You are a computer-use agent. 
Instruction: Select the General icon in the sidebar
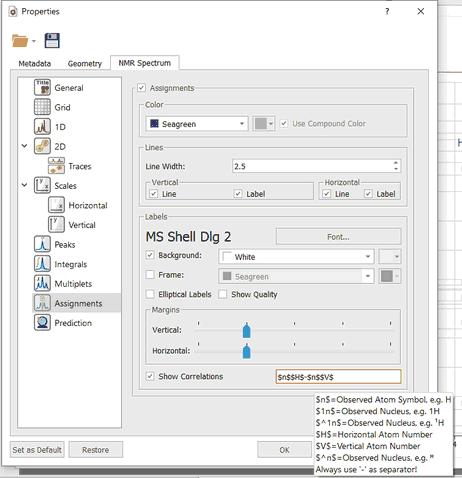[42, 88]
